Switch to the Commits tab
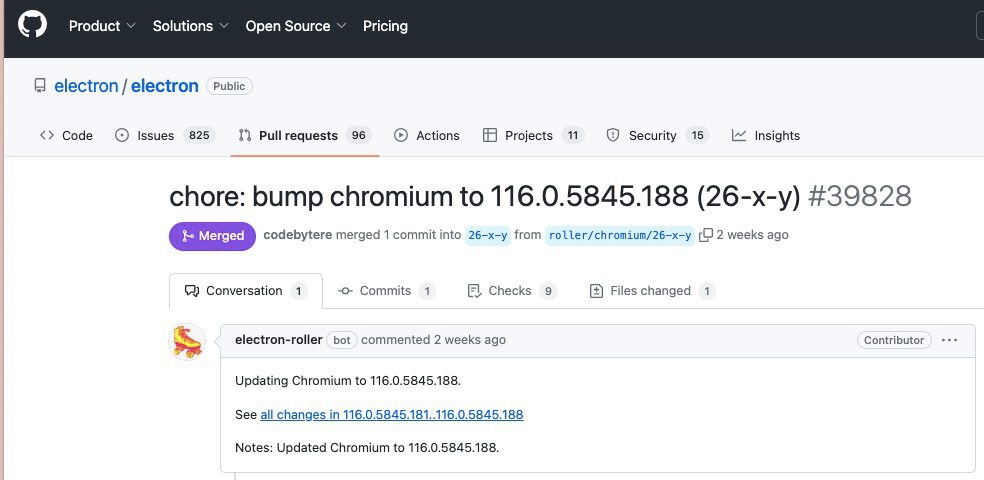Viewport: 984px width, 480px height. click(386, 291)
